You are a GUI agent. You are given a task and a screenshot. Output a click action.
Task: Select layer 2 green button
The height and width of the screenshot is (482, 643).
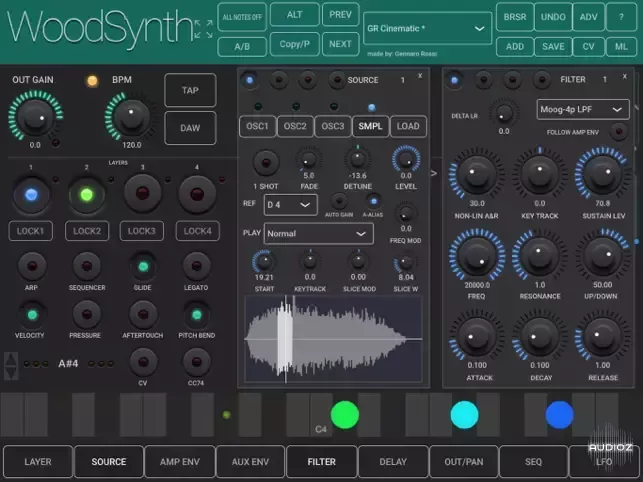tap(86, 194)
